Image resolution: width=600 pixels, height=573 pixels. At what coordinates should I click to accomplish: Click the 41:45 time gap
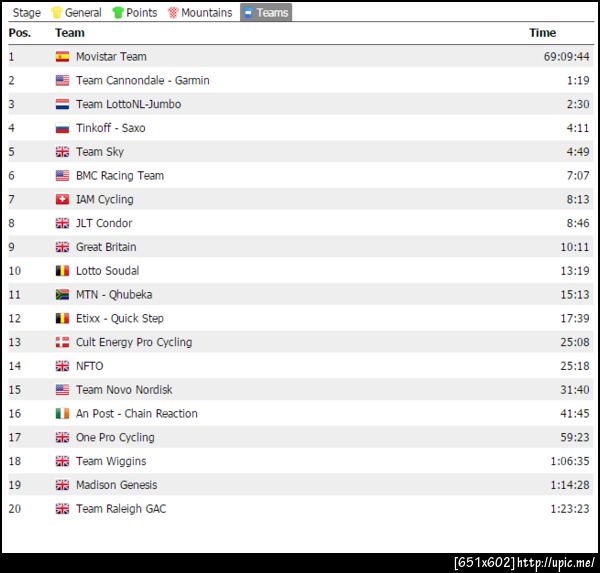tap(575, 413)
